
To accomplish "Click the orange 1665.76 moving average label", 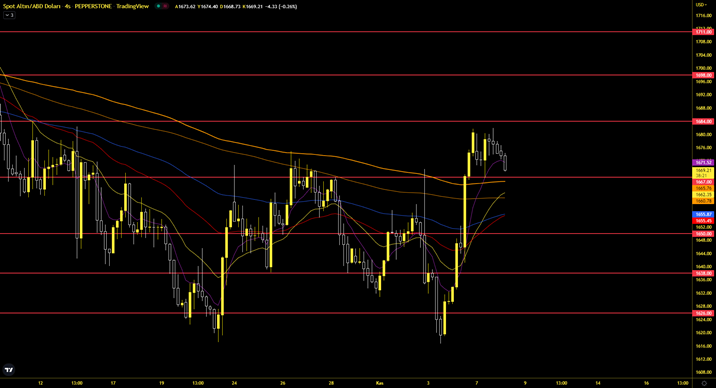I will [x=703, y=188].
